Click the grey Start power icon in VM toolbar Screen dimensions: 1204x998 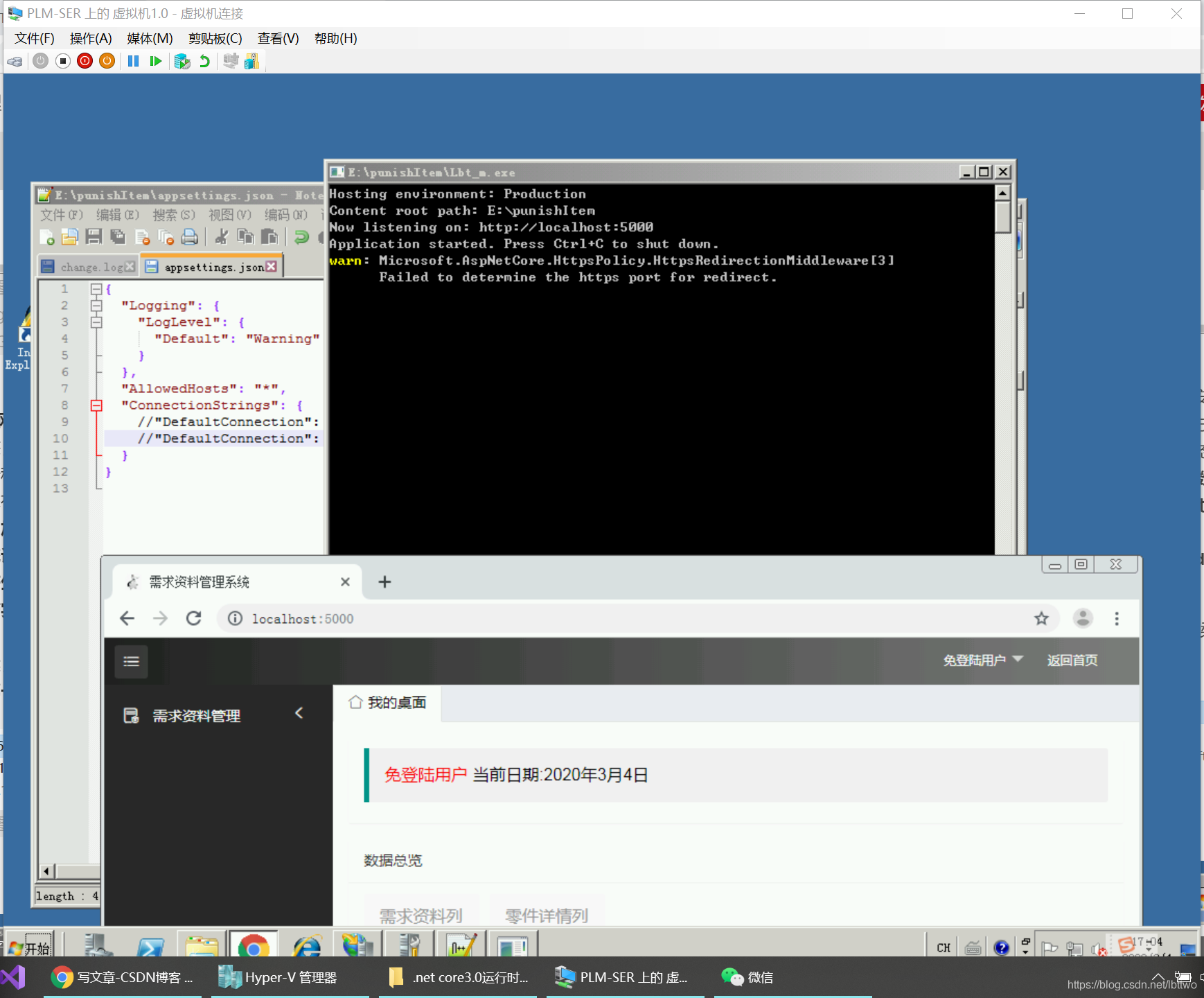click(41, 61)
